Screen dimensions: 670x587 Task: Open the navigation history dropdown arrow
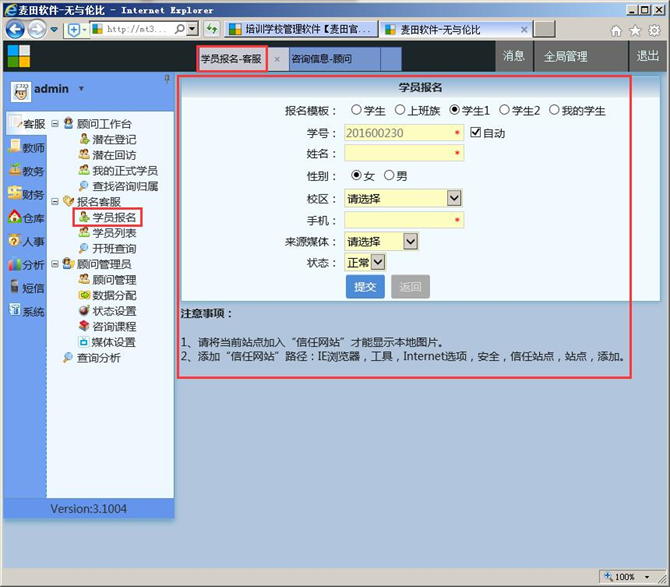tap(54, 29)
